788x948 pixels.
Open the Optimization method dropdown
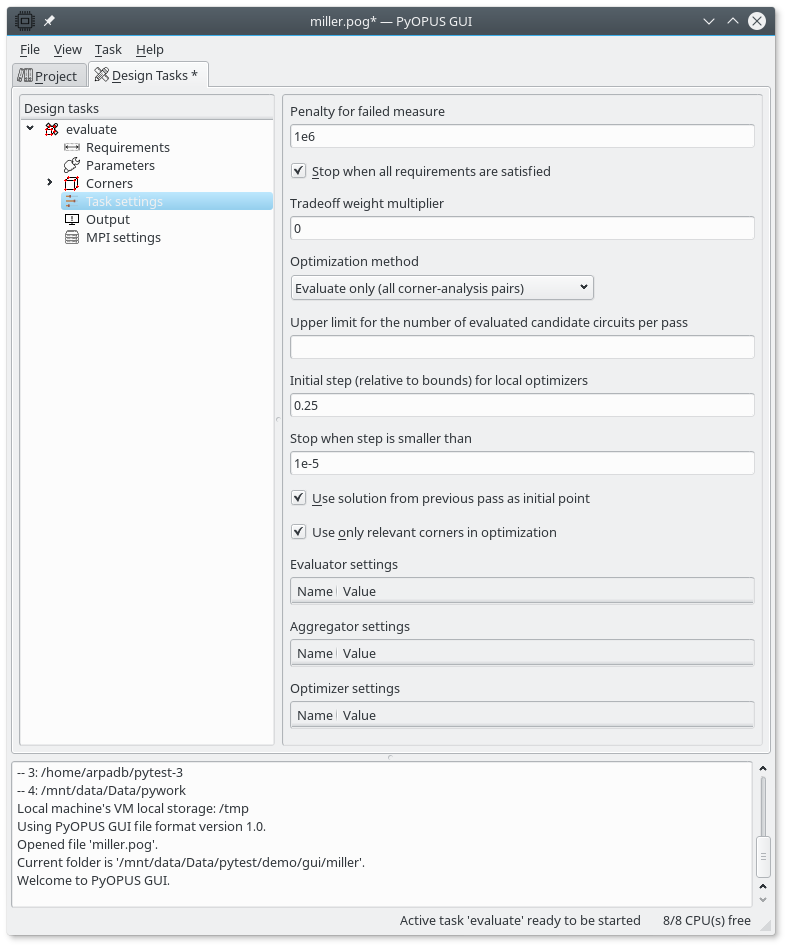442,288
